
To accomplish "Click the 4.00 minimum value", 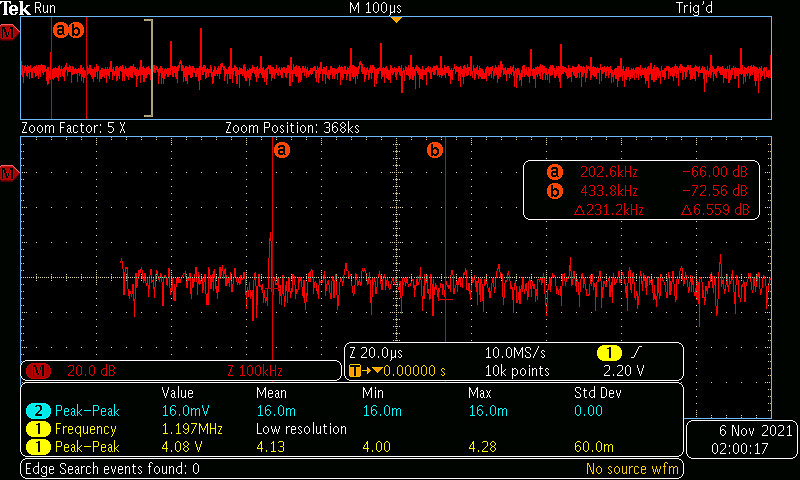I will pos(377,447).
